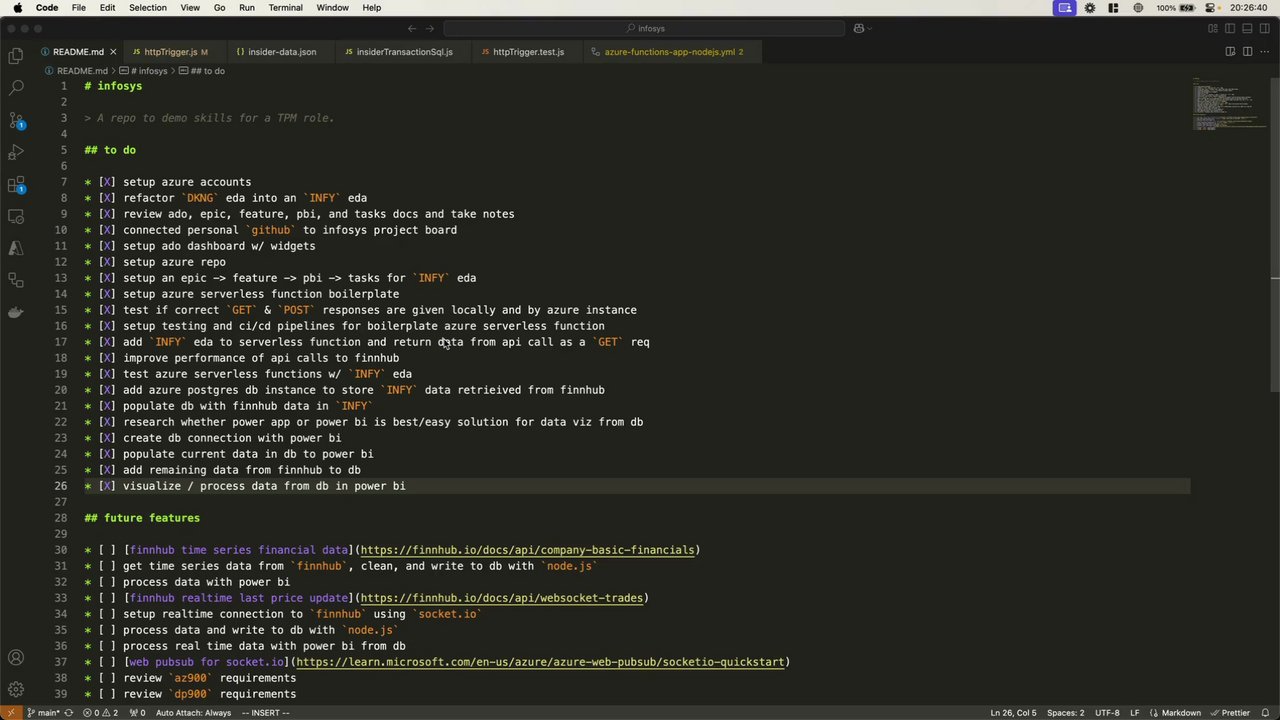Open the Extensions view
This screenshot has width=1280, height=720.
(16, 184)
